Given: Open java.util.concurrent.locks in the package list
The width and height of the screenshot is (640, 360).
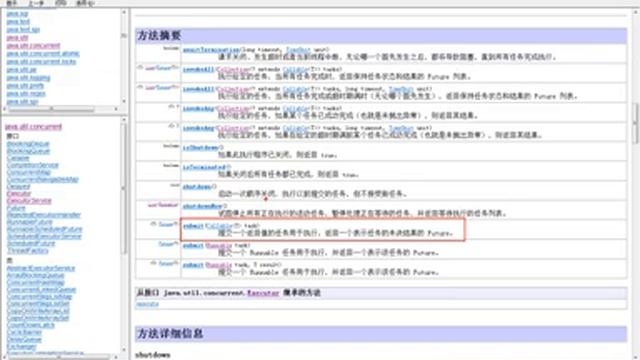Looking at the screenshot, I should click(x=41, y=62).
